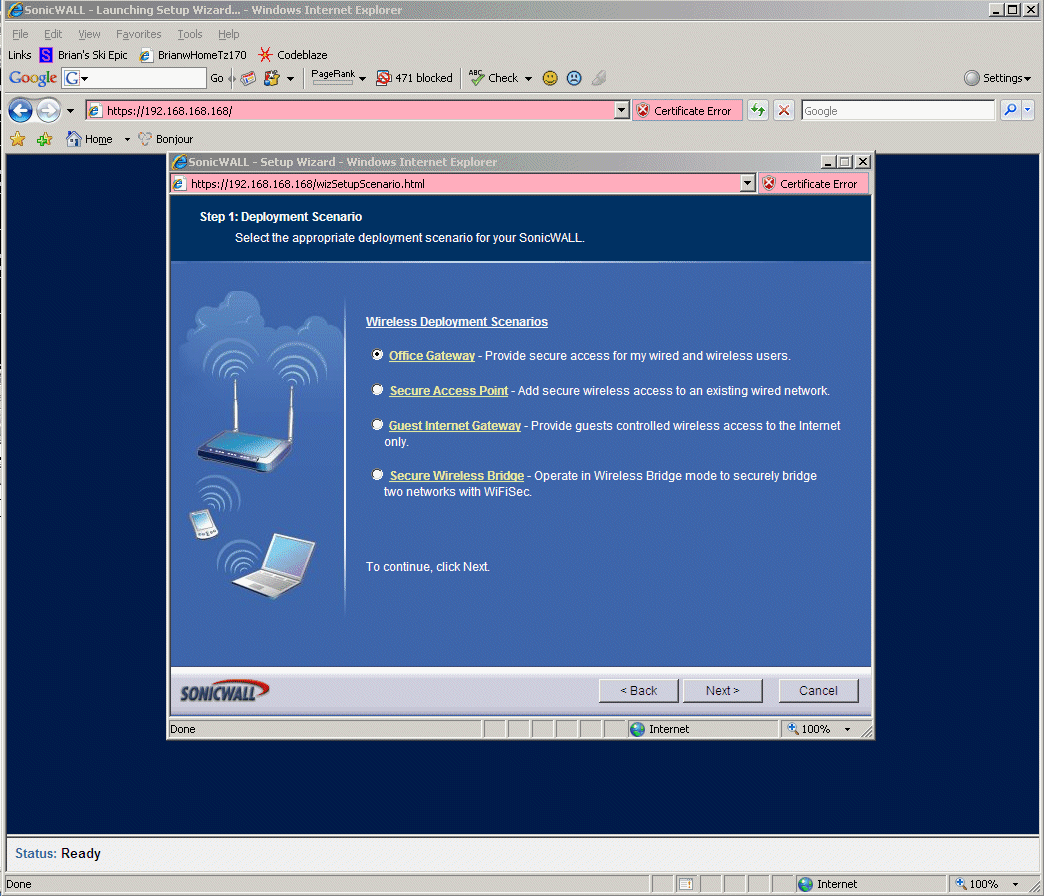Image resolution: width=1044 pixels, height=896 pixels.
Task: Select the Secure Wireless Bridge radio button
Action: tap(378, 475)
